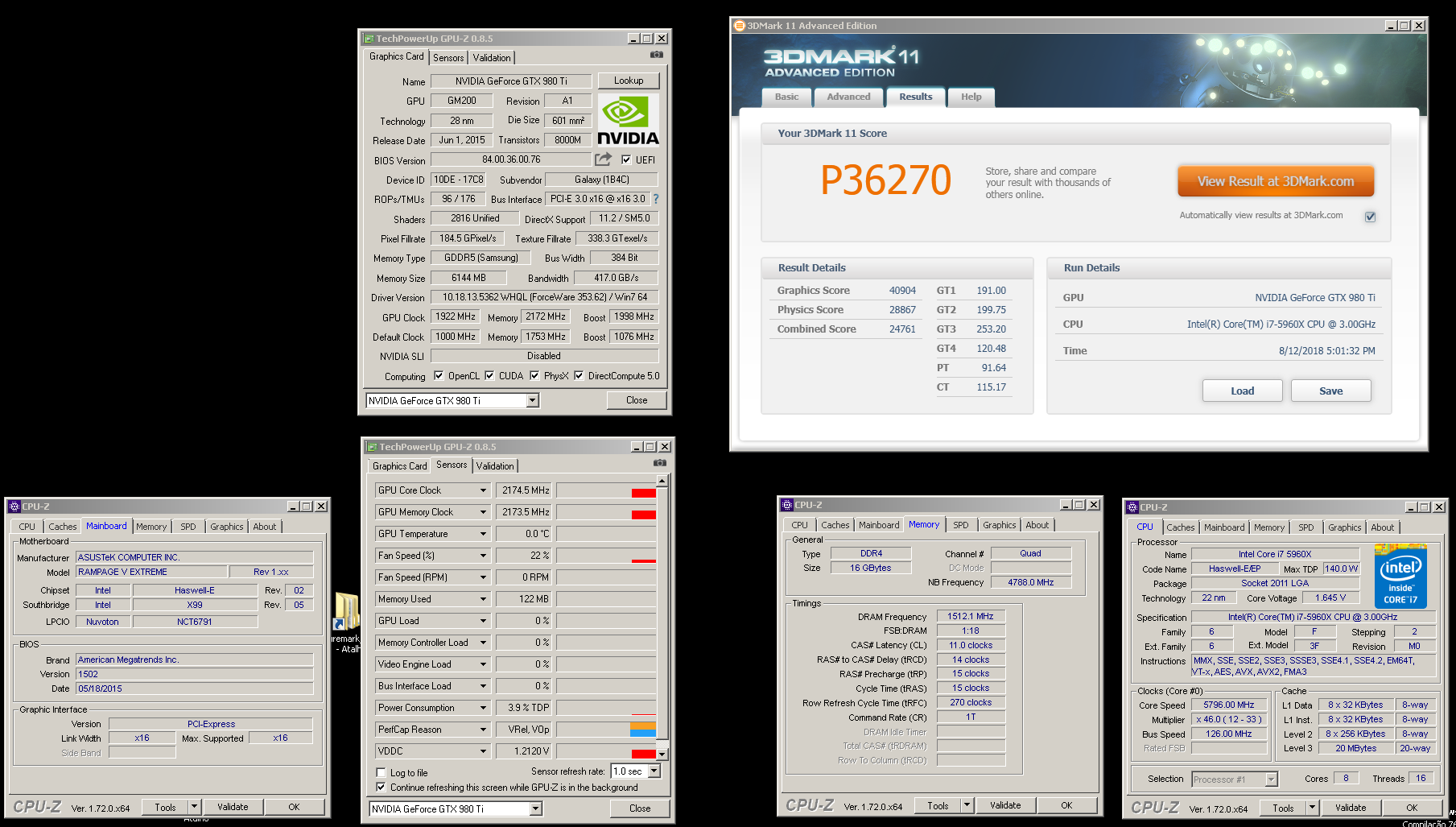Click the Combined Score value 24761
This screenshot has height=827, width=1456.
tap(902, 329)
